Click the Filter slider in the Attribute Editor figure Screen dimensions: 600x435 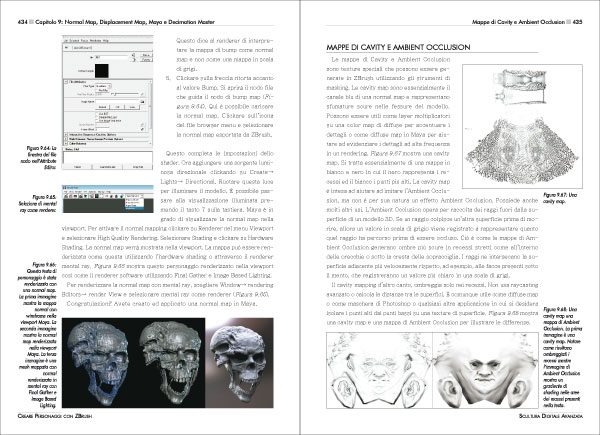pyautogui.click(x=124, y=94)
